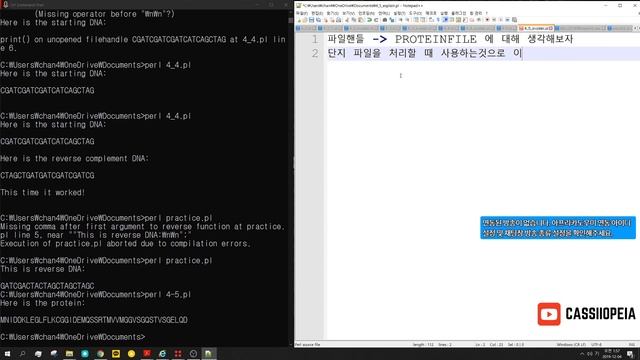Click the New file icon in Notepad++ toolbar
Image resolution: width=640 pixels, height=360 pixels.
(299, 20)
